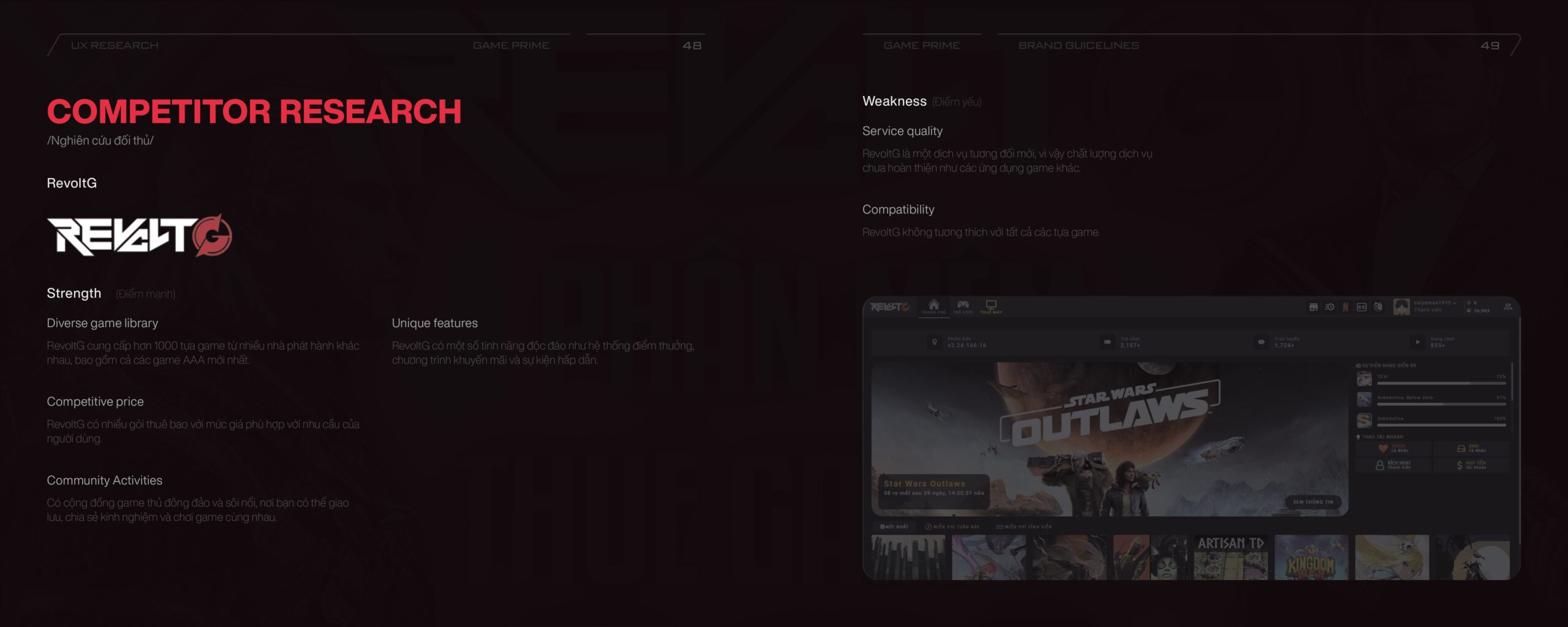Click the play icon beside Đang chơi
The width and height of the screenshot is (1568, 627).
click(1417, 342)
